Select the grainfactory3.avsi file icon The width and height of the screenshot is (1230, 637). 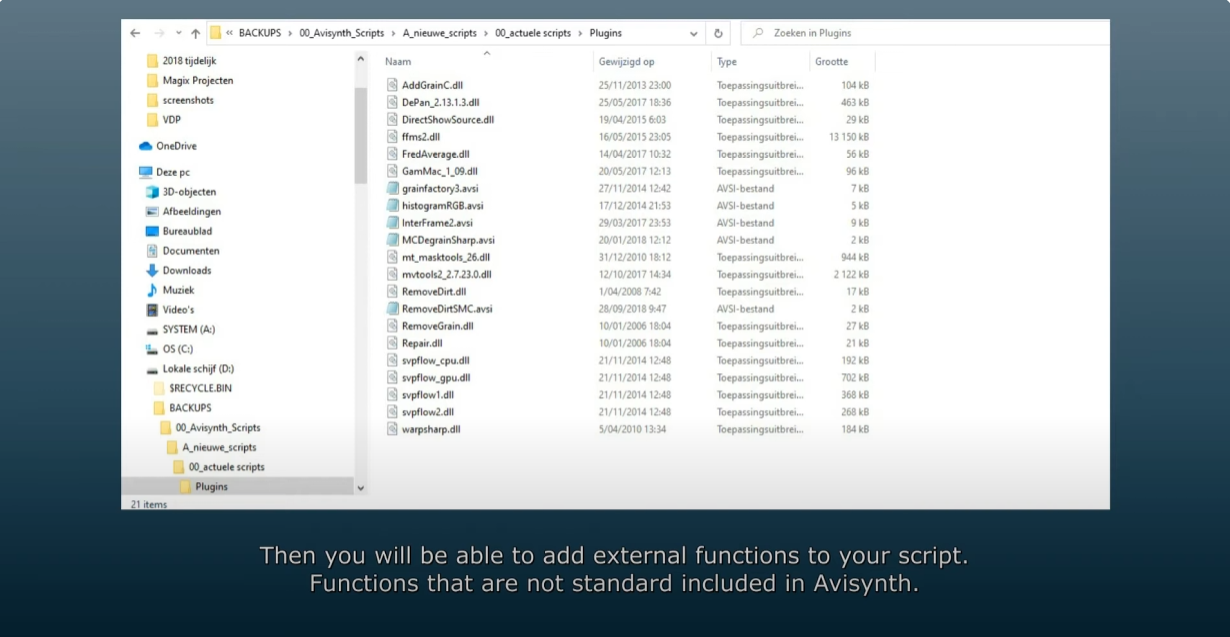tap(393, 188)
